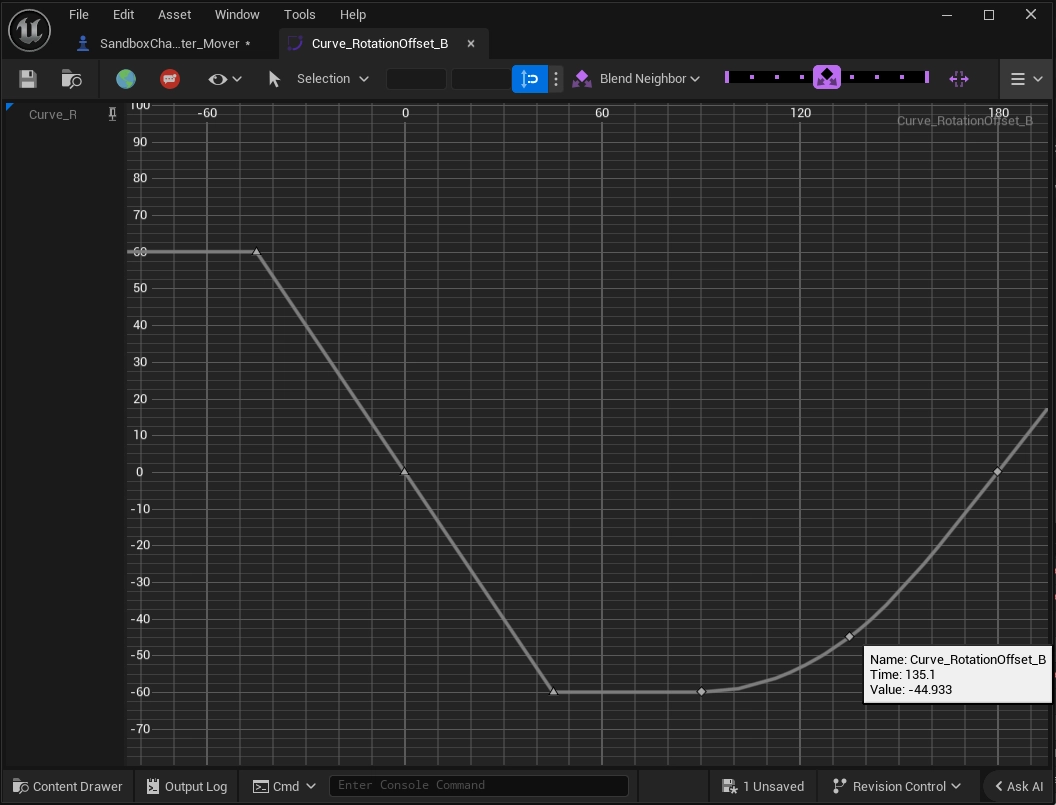
Task: Open the hamburger settings menu
Action: tap(1026, 79)
